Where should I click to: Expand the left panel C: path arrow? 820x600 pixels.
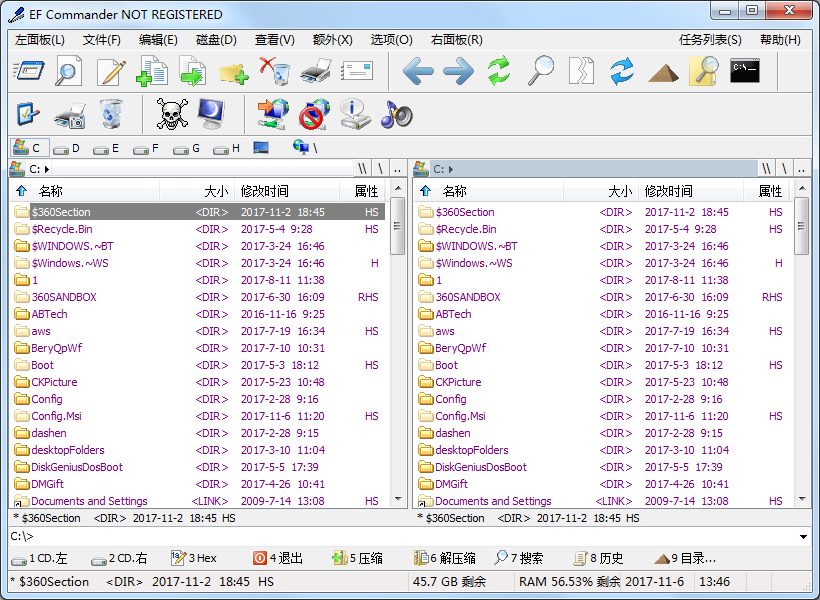[x=47, y=169]
